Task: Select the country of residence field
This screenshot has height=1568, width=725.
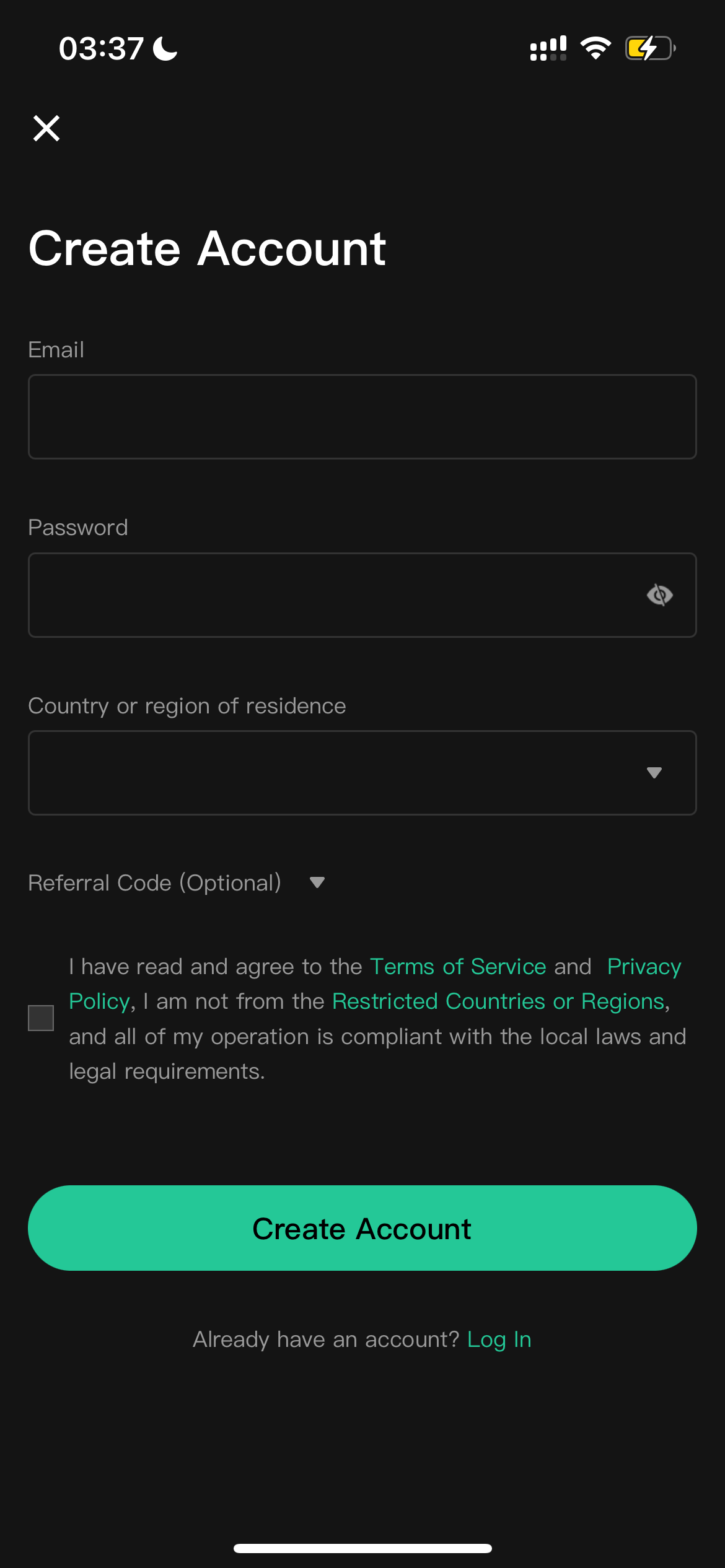Action: click(362, 773)
